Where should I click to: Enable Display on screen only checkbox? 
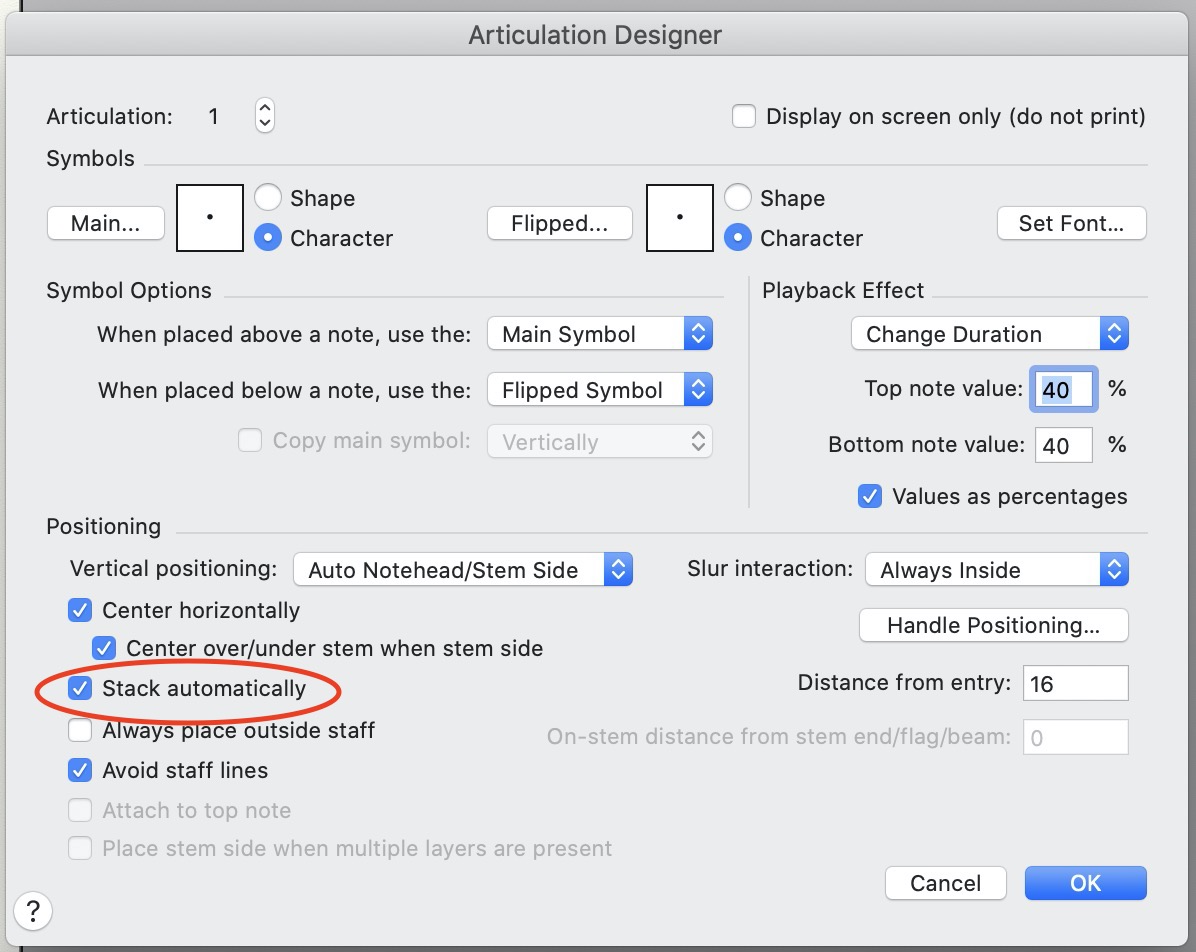[744, 116]
